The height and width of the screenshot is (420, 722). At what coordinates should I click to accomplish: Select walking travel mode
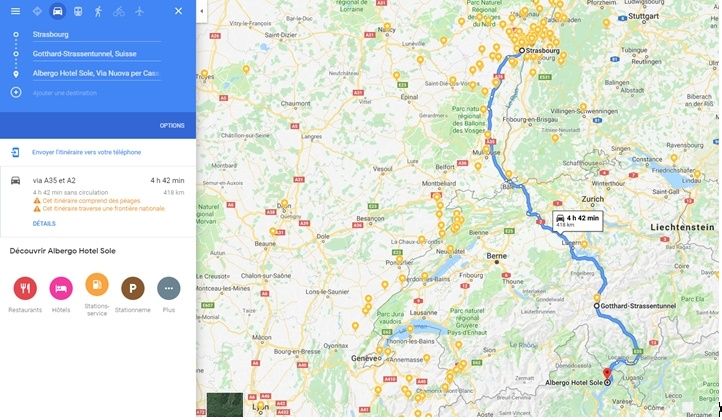pos(98,11)
